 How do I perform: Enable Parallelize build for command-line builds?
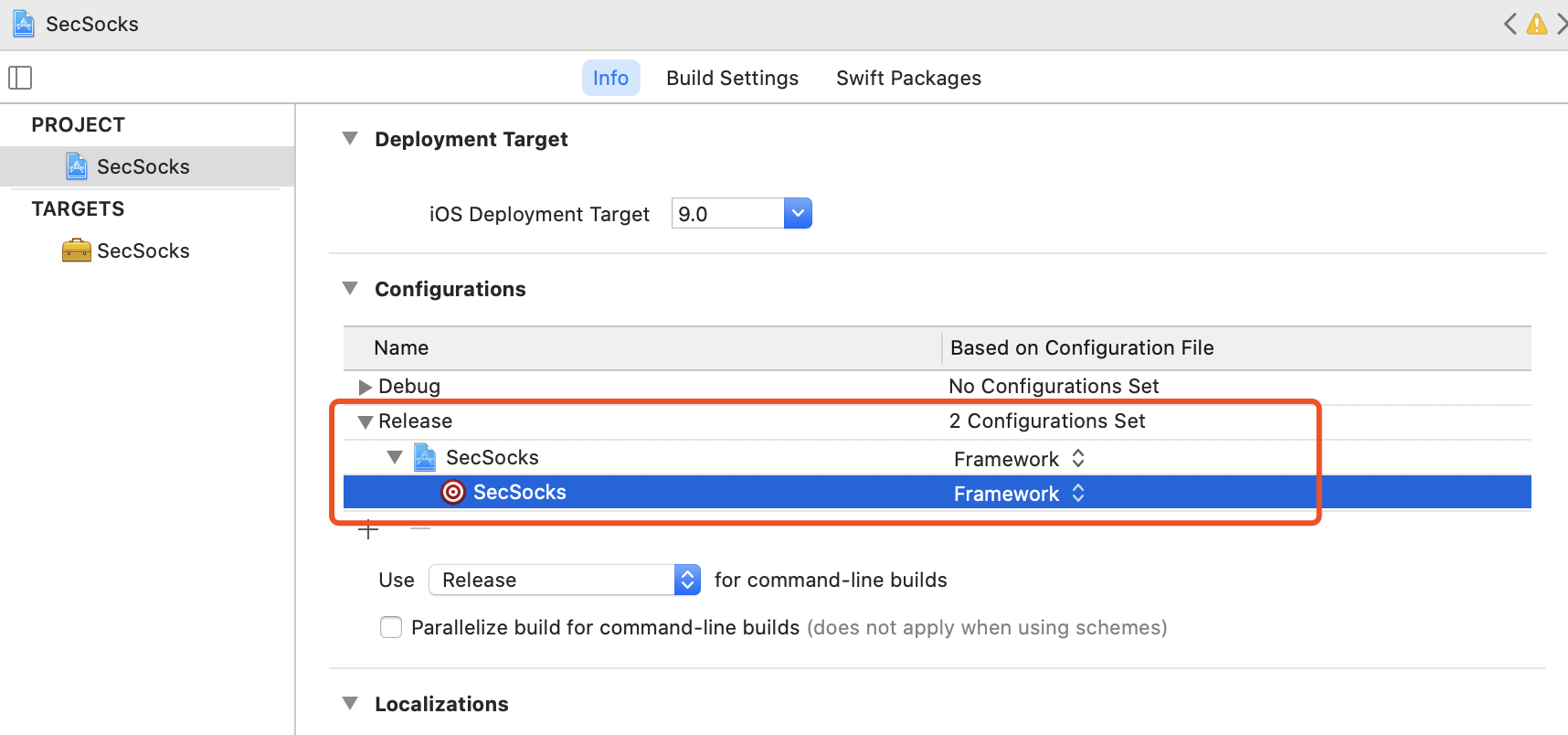pyautogui.click(x=391, y=627)
